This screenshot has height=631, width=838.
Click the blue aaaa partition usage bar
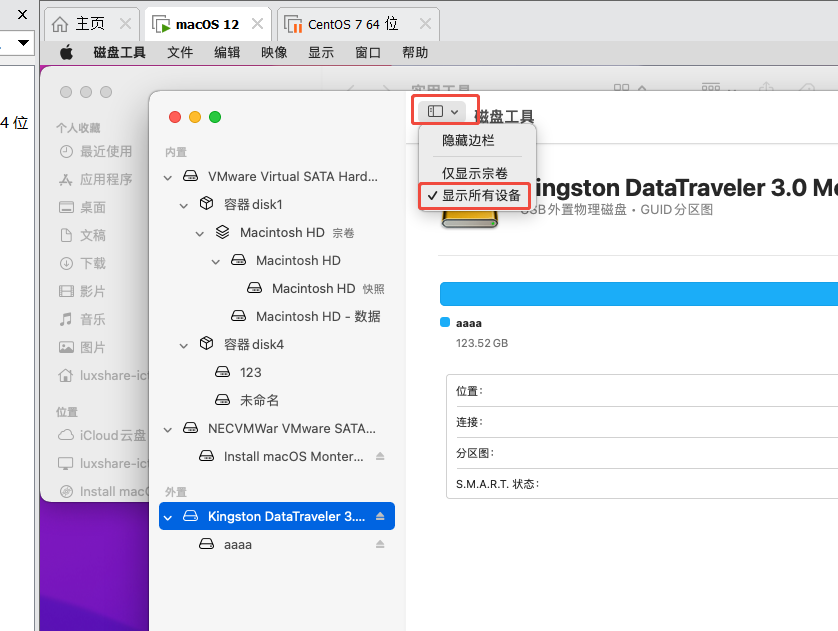point(638,293)
